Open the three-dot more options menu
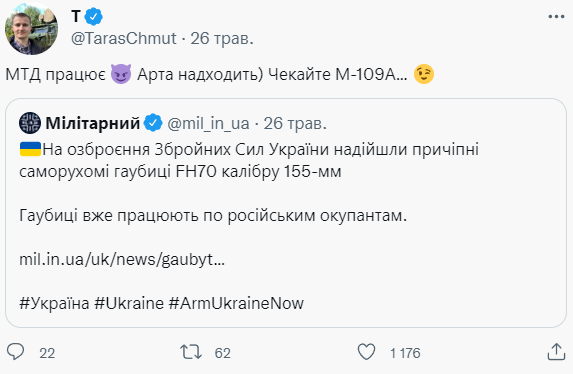The height and width of the screenshot is (374, 573). [556, 16]
